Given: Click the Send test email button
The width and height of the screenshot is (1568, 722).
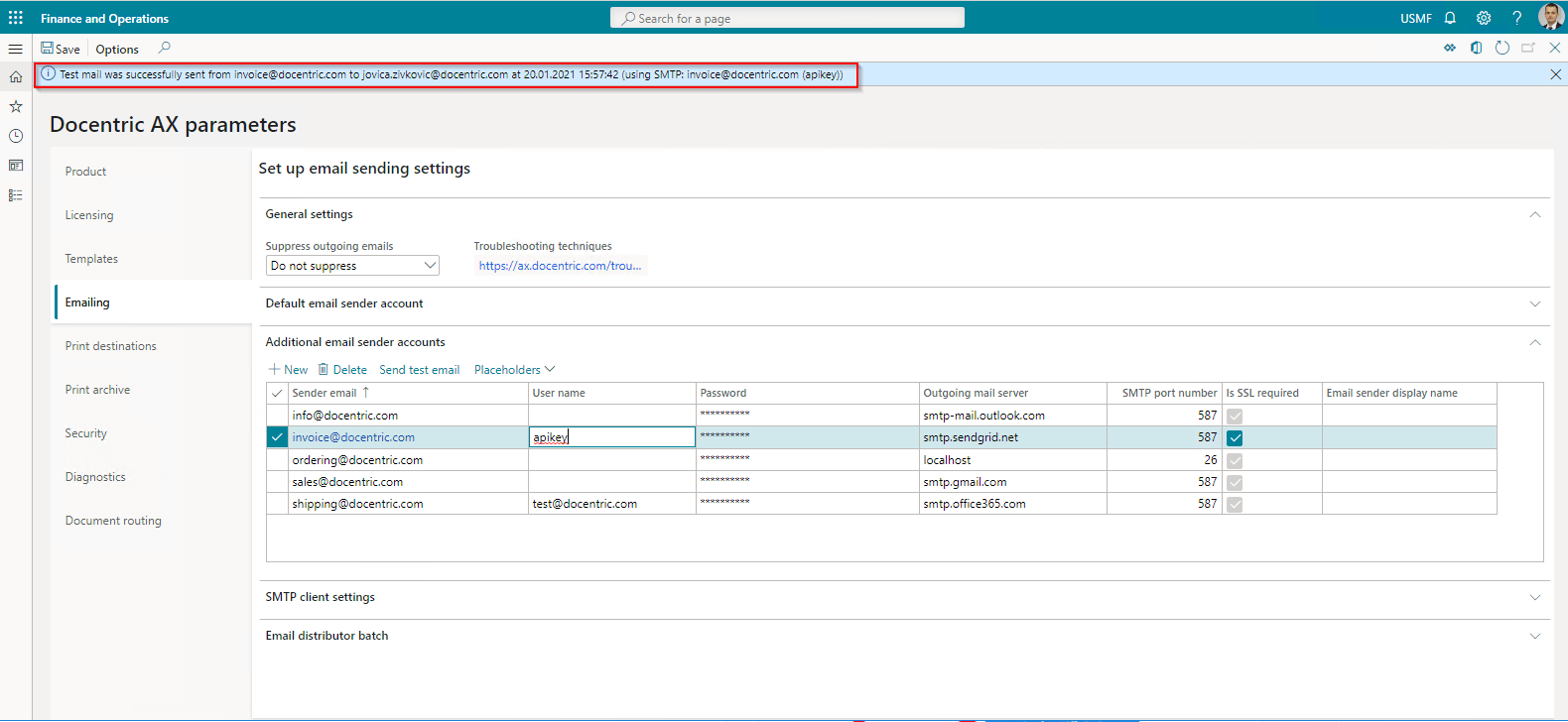Looking at the screenshot, I should tap(420, 370).
